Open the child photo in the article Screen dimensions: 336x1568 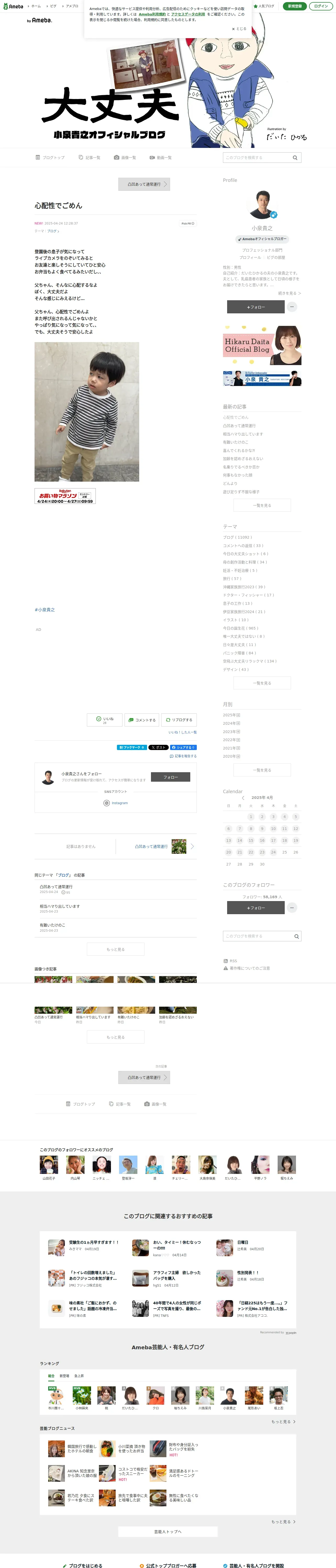coord(87,412)
